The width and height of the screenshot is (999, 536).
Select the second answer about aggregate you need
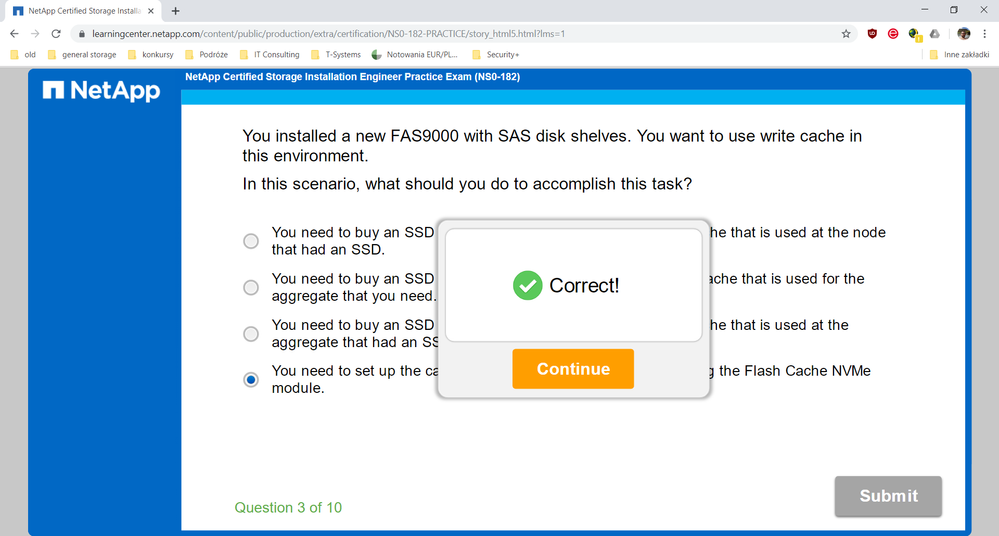[x=251, y=287]
